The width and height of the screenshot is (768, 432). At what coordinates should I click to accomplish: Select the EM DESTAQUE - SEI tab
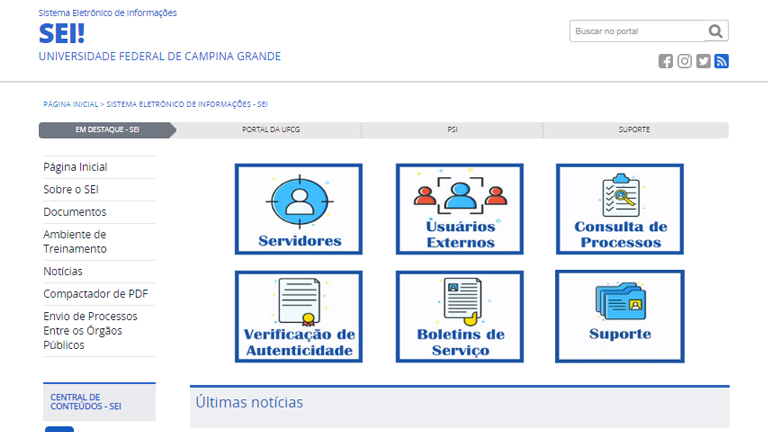tap(107, 130)
